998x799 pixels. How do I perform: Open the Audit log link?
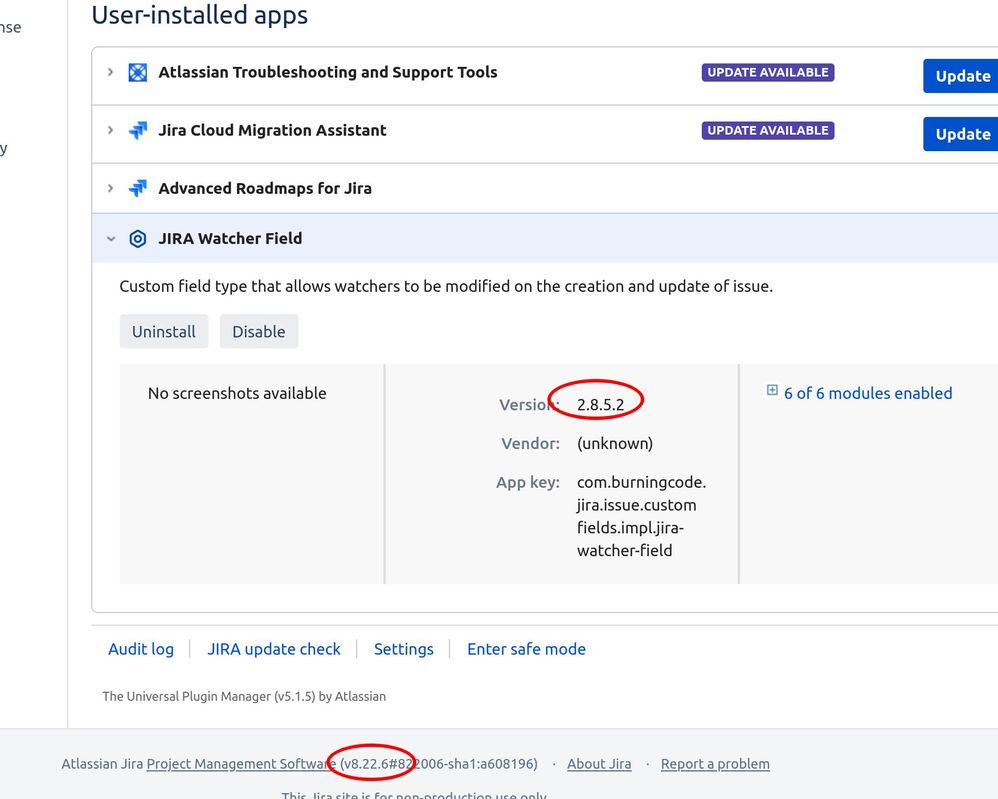pyautogui.click(x=141, y=649)
